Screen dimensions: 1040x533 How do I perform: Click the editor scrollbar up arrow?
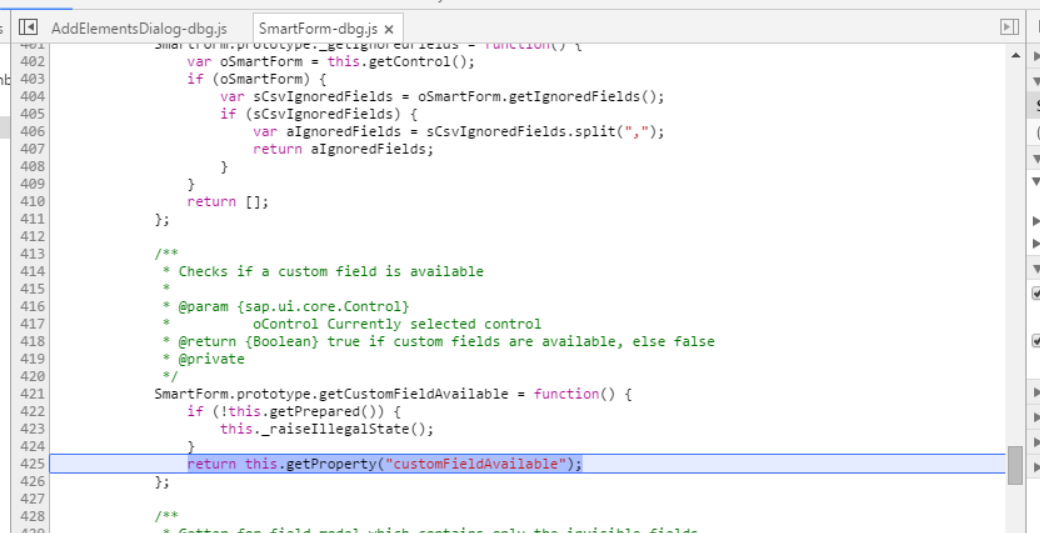1015,56
